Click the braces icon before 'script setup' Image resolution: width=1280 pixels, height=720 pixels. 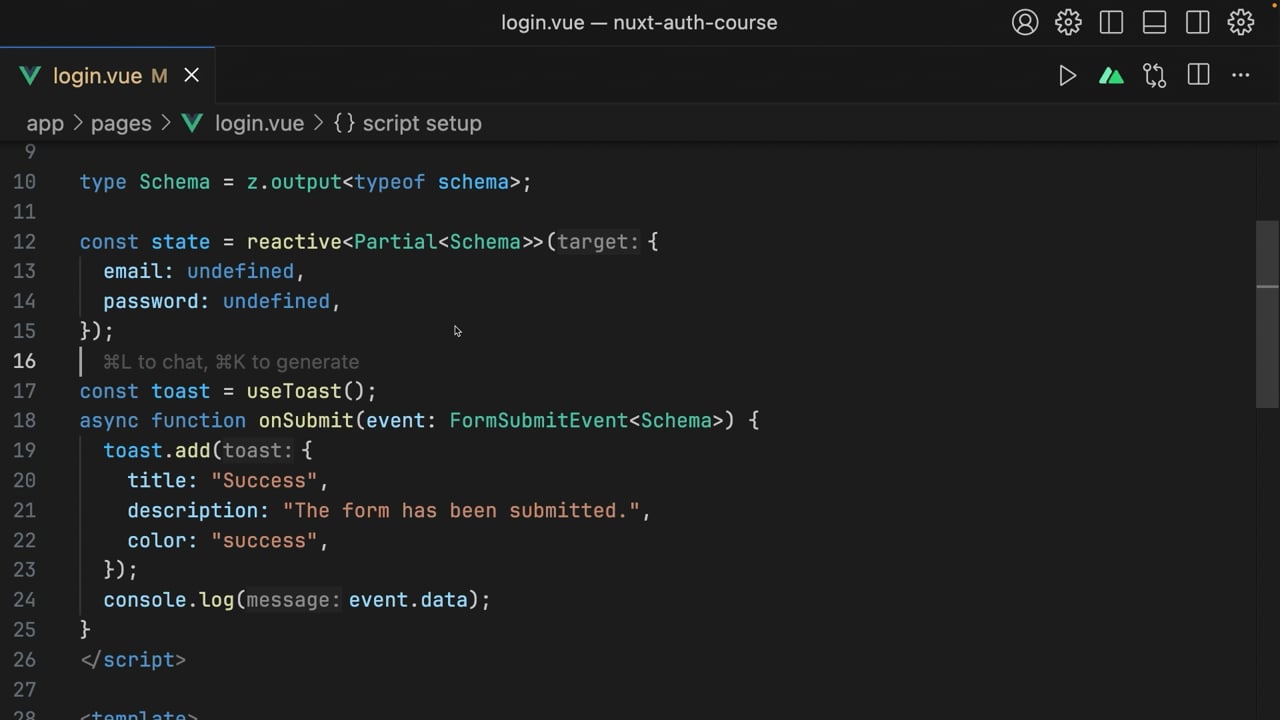click(345, 123)
